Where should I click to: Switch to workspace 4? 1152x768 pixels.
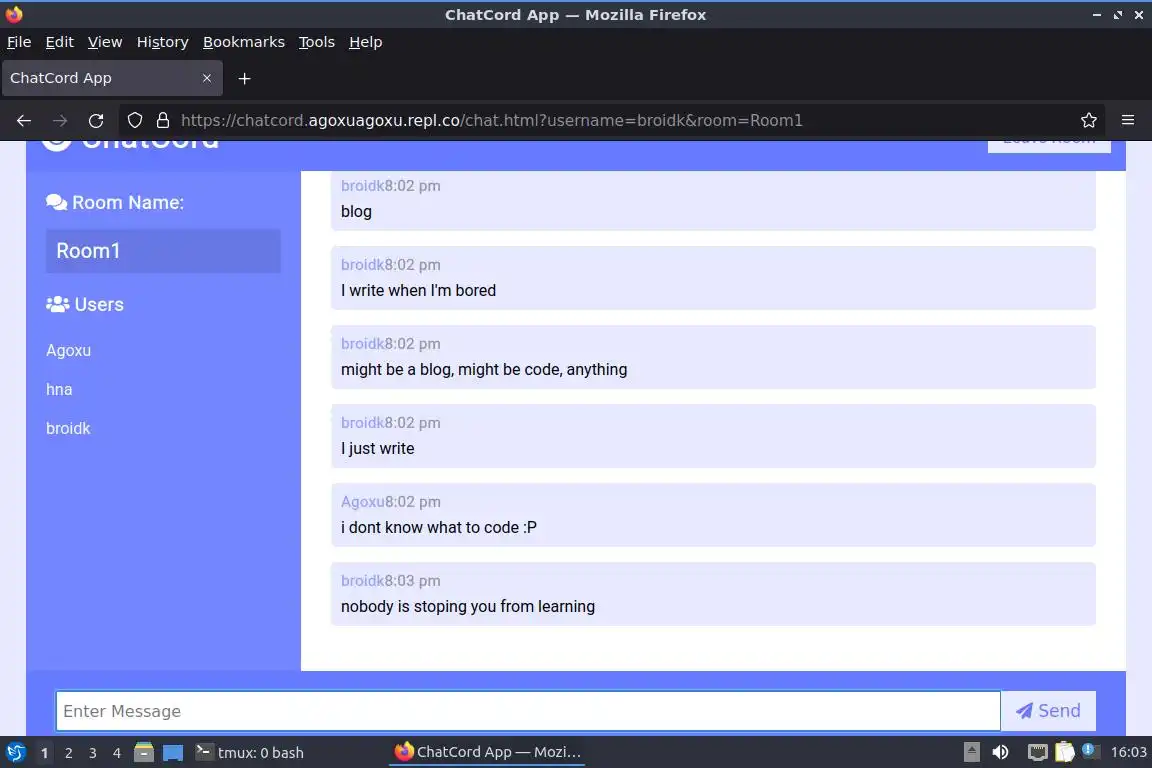pyautogui.click(x=117, y=753)
